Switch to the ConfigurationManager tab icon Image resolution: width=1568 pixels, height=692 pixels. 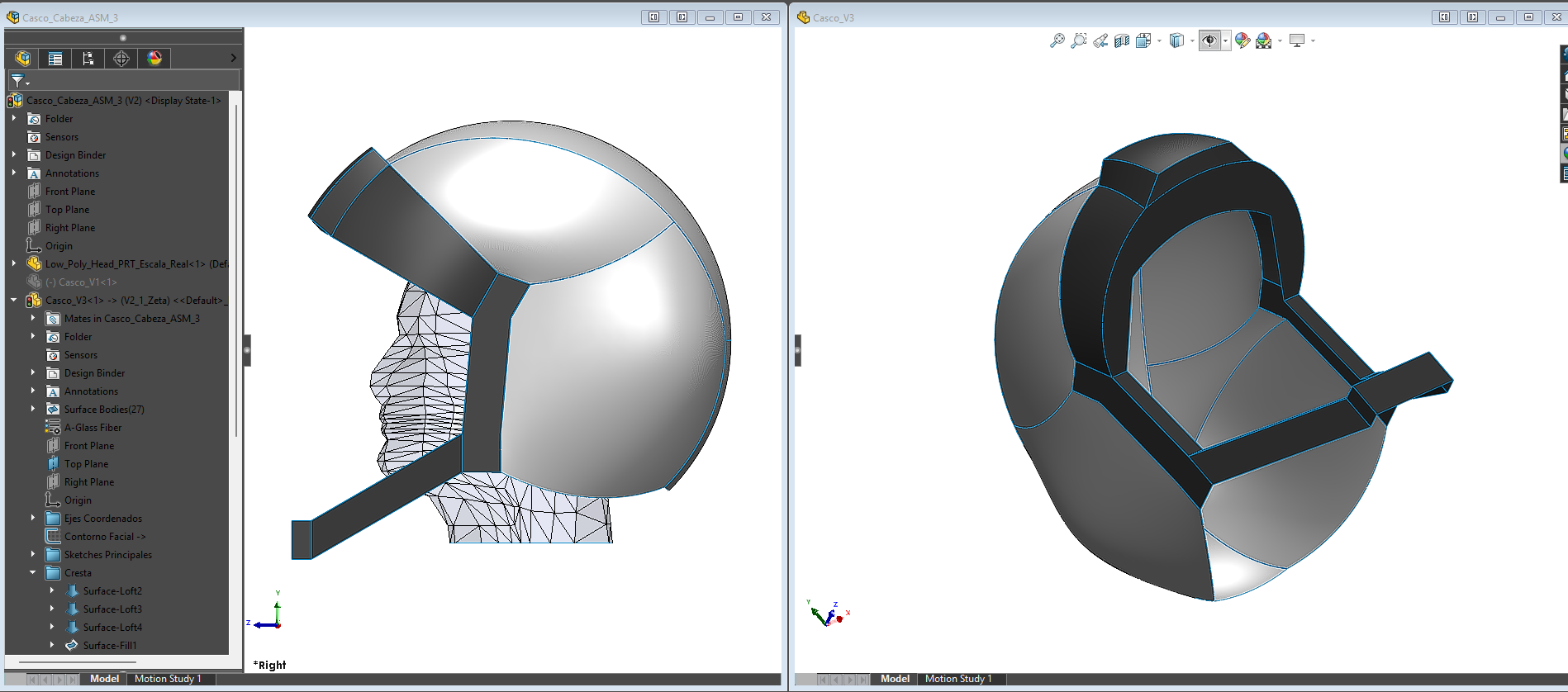pos(88,59)
